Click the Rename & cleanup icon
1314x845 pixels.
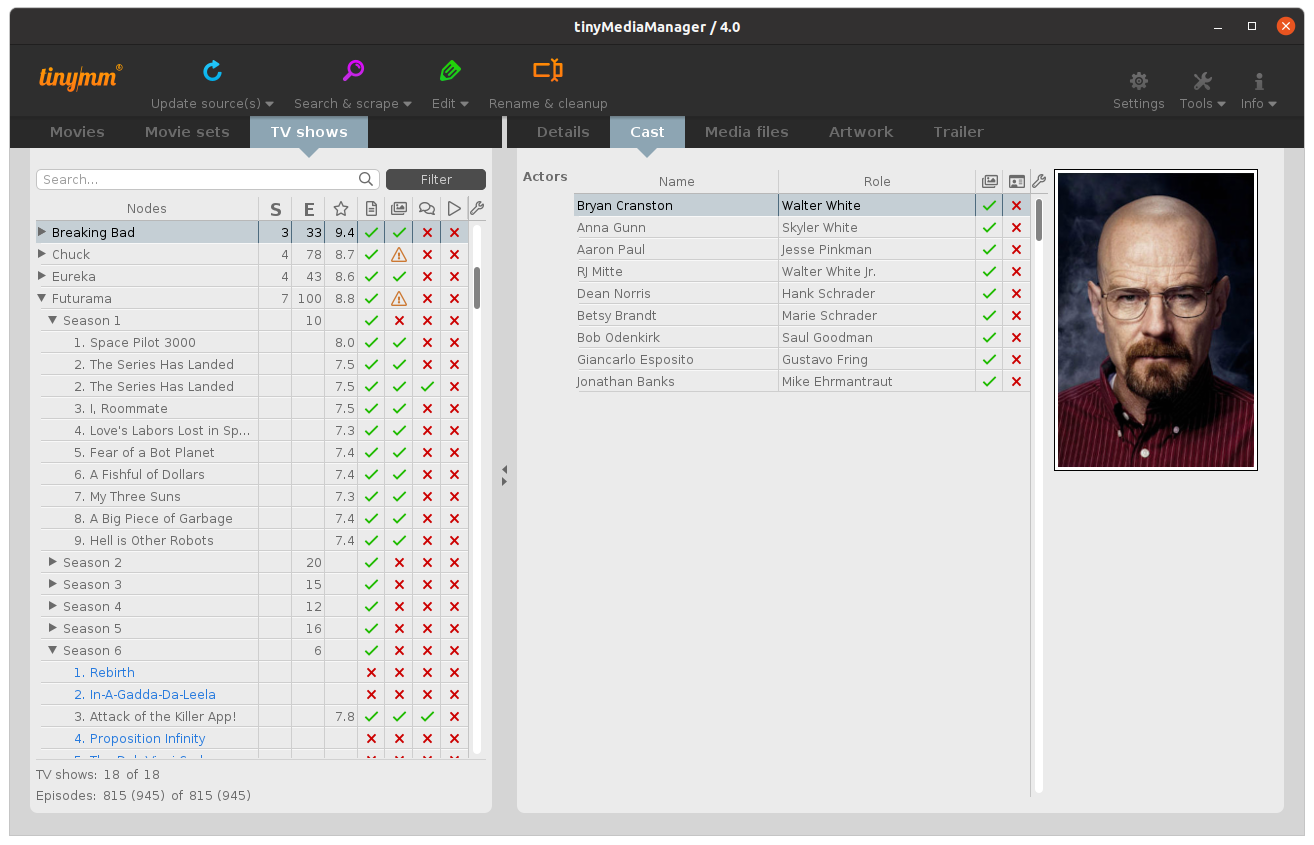click(x=547, y=71)
